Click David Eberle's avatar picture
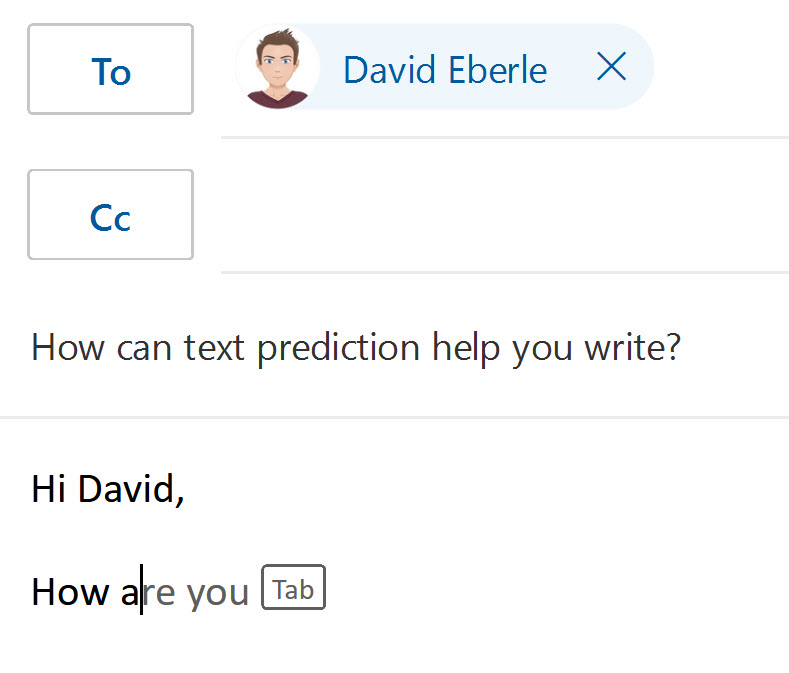This screenshot has height=673, width=789. (x=278, y=68)
